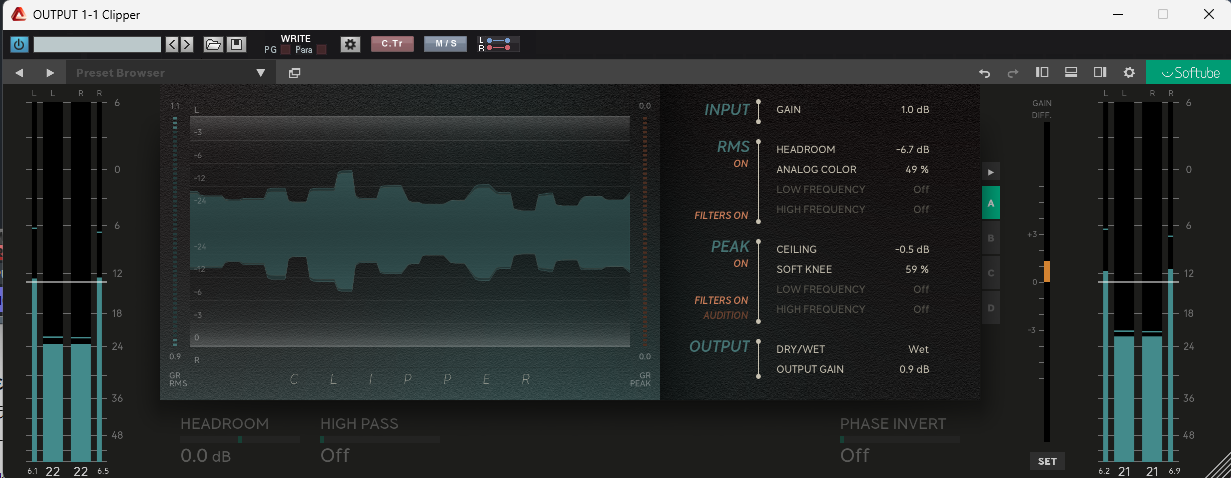The height and width of the screenshot is (478, 1231).
Task: Toggle RMS section ON
Action: 741,163
